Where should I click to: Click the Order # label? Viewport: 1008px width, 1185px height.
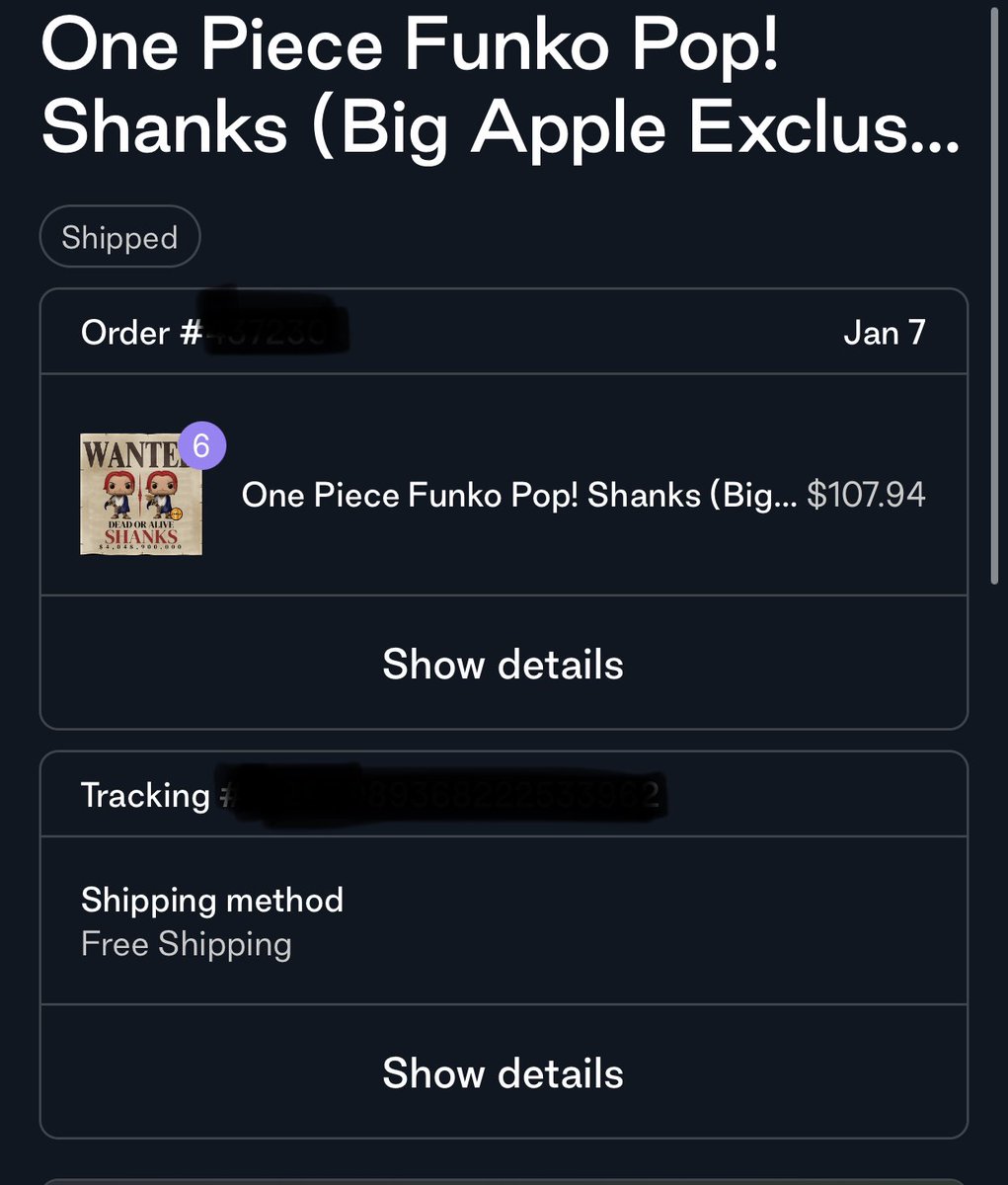click(x=141, y=333)
